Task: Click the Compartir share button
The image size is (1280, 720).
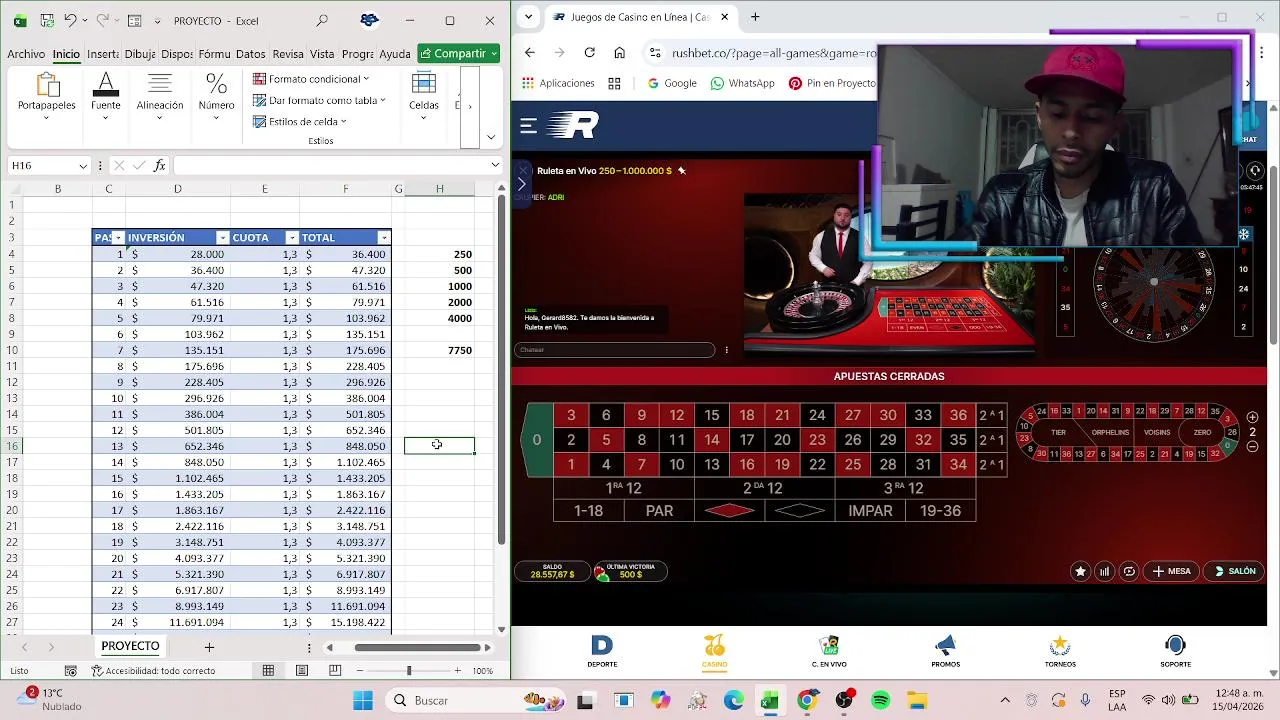Action: click(459, 54)
